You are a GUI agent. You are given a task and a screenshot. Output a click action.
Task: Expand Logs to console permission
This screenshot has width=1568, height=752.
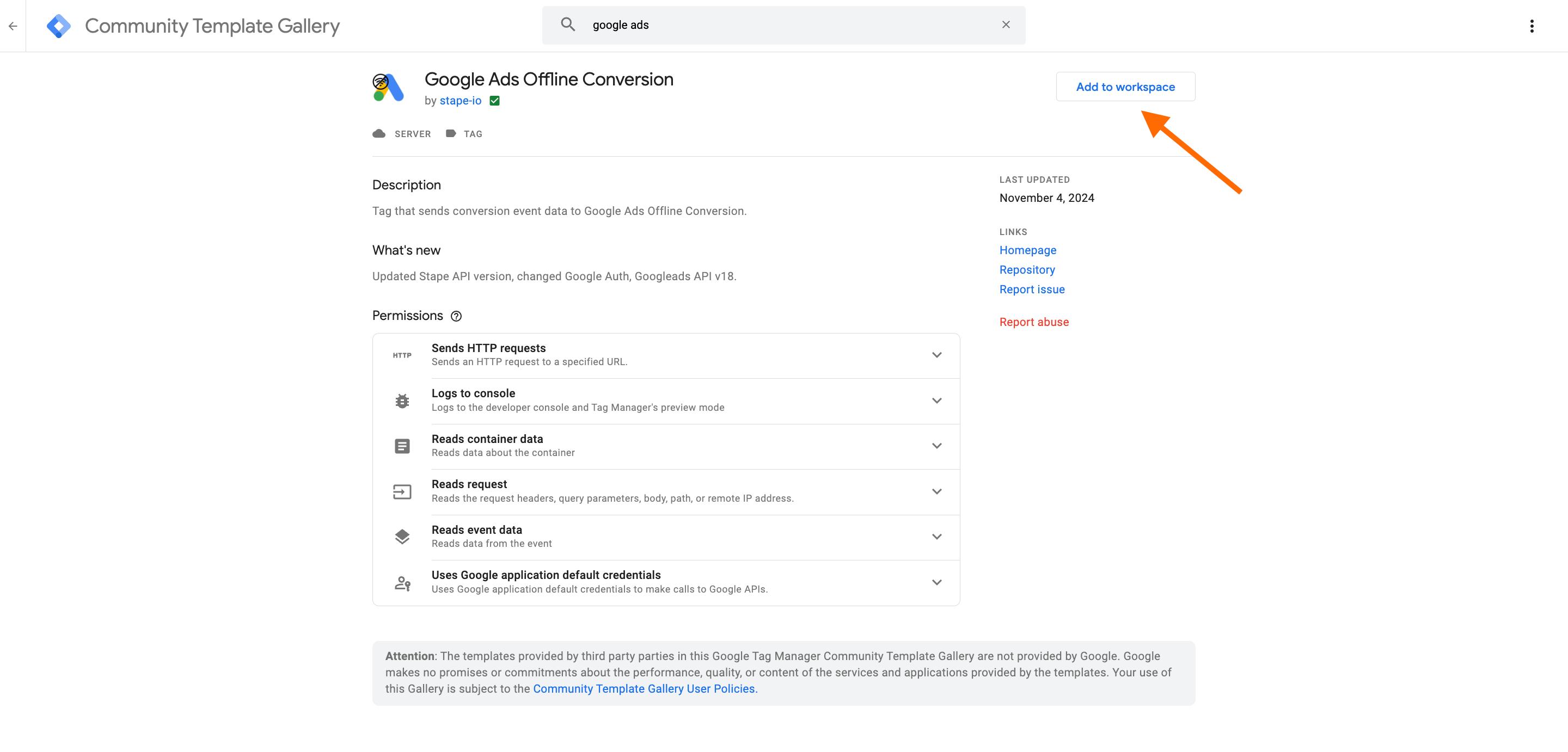tap(936, 400)
